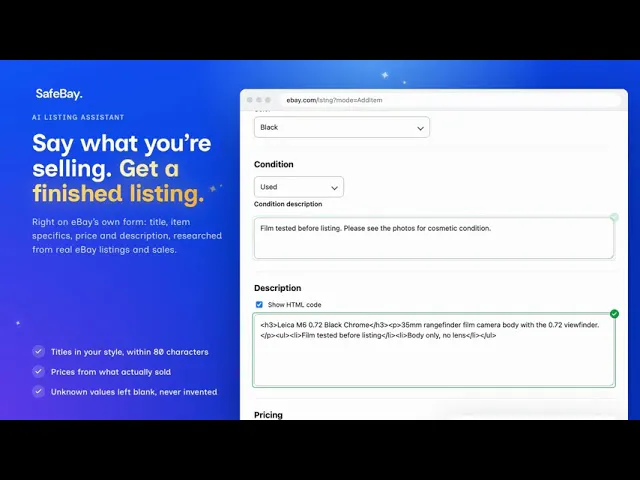
Task: Open the Black color dropdown
Action: 342,127
